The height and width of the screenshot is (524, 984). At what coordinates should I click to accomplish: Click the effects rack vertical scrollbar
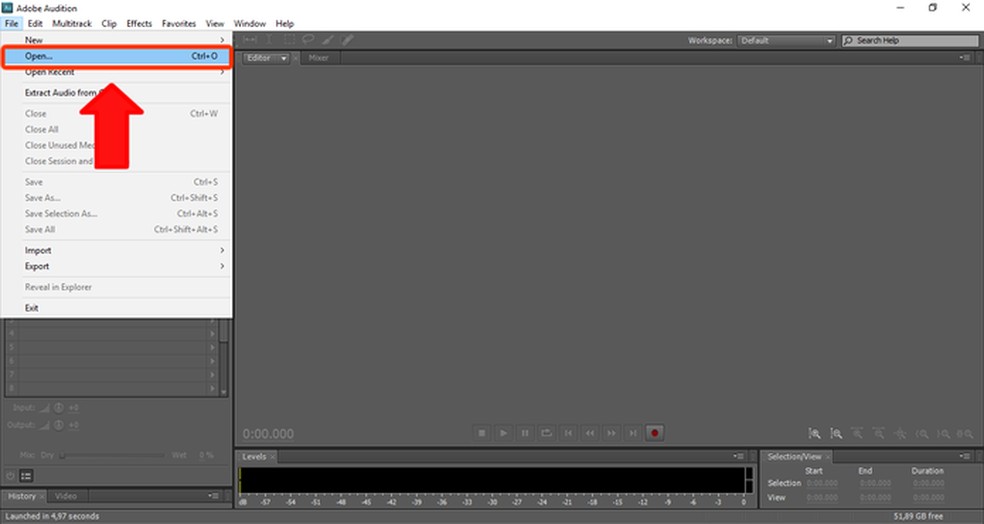[223, 356]
